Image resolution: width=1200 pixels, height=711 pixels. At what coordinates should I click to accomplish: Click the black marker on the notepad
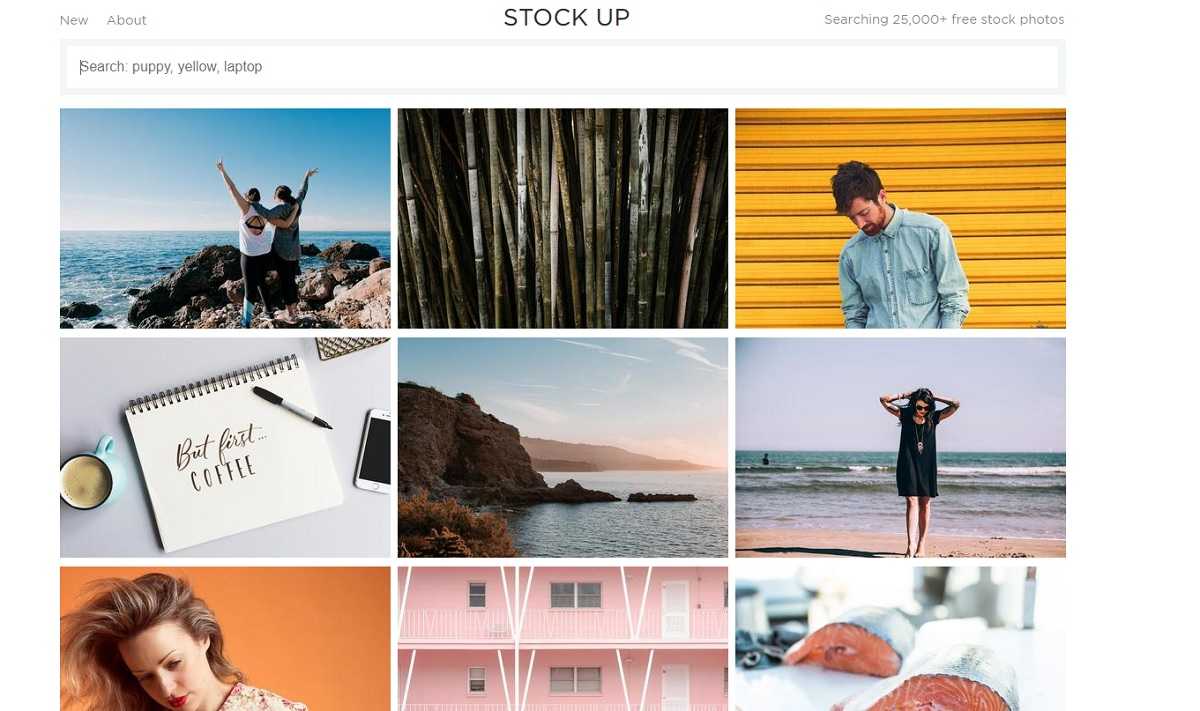(x=292, y=407)
